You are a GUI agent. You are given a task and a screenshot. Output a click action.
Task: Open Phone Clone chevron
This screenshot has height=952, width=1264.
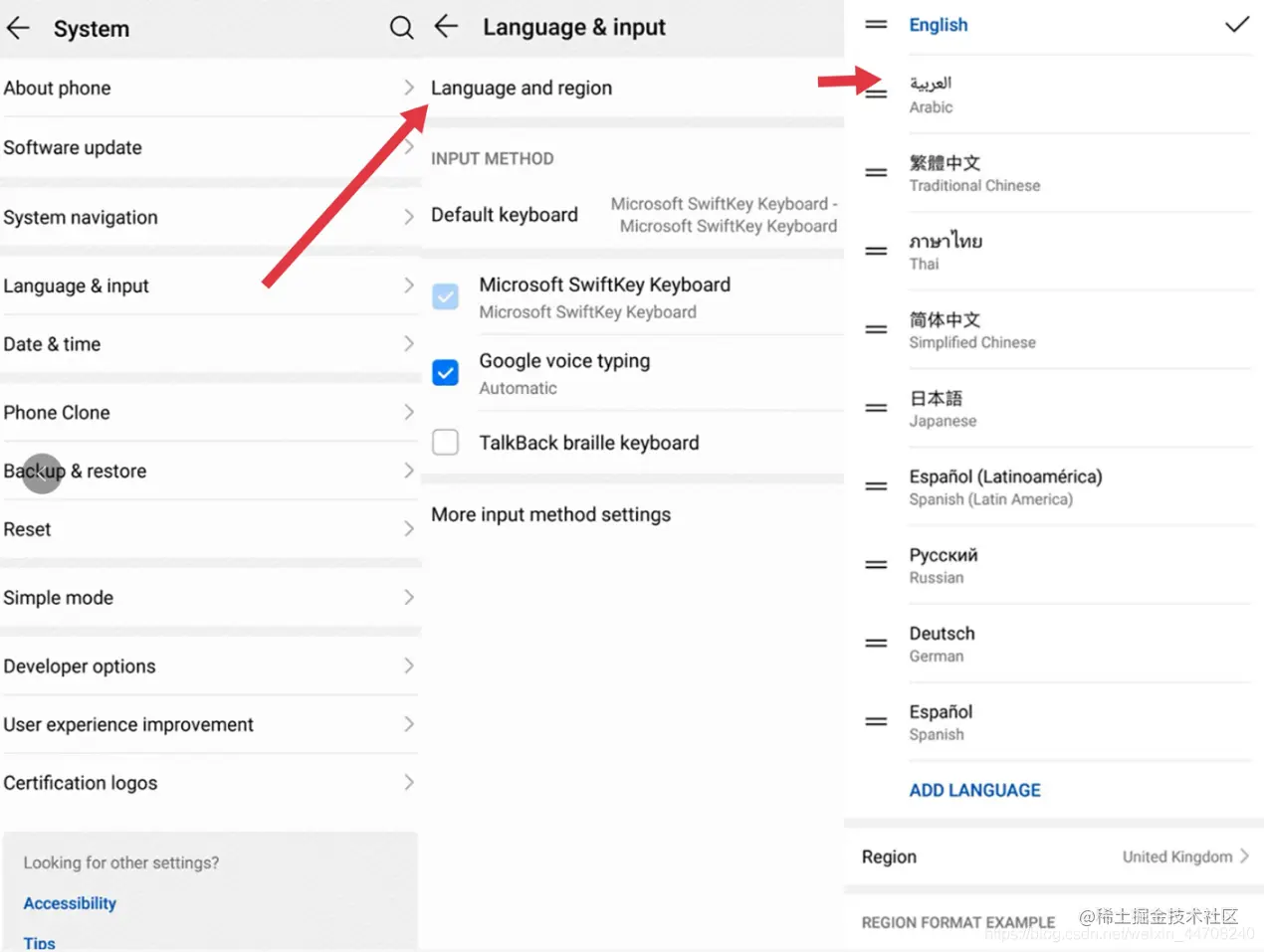(x=408, y=412)
